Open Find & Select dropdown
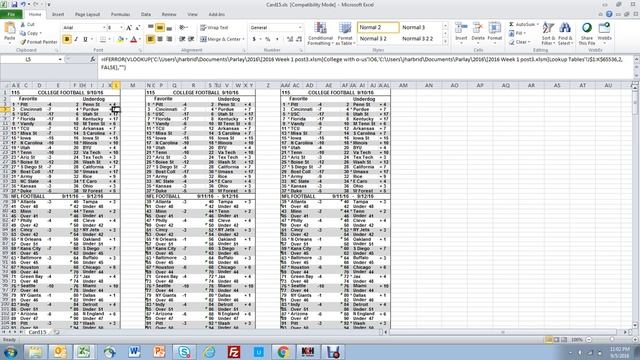The image size is (640, 360). (x=565, y=33)
